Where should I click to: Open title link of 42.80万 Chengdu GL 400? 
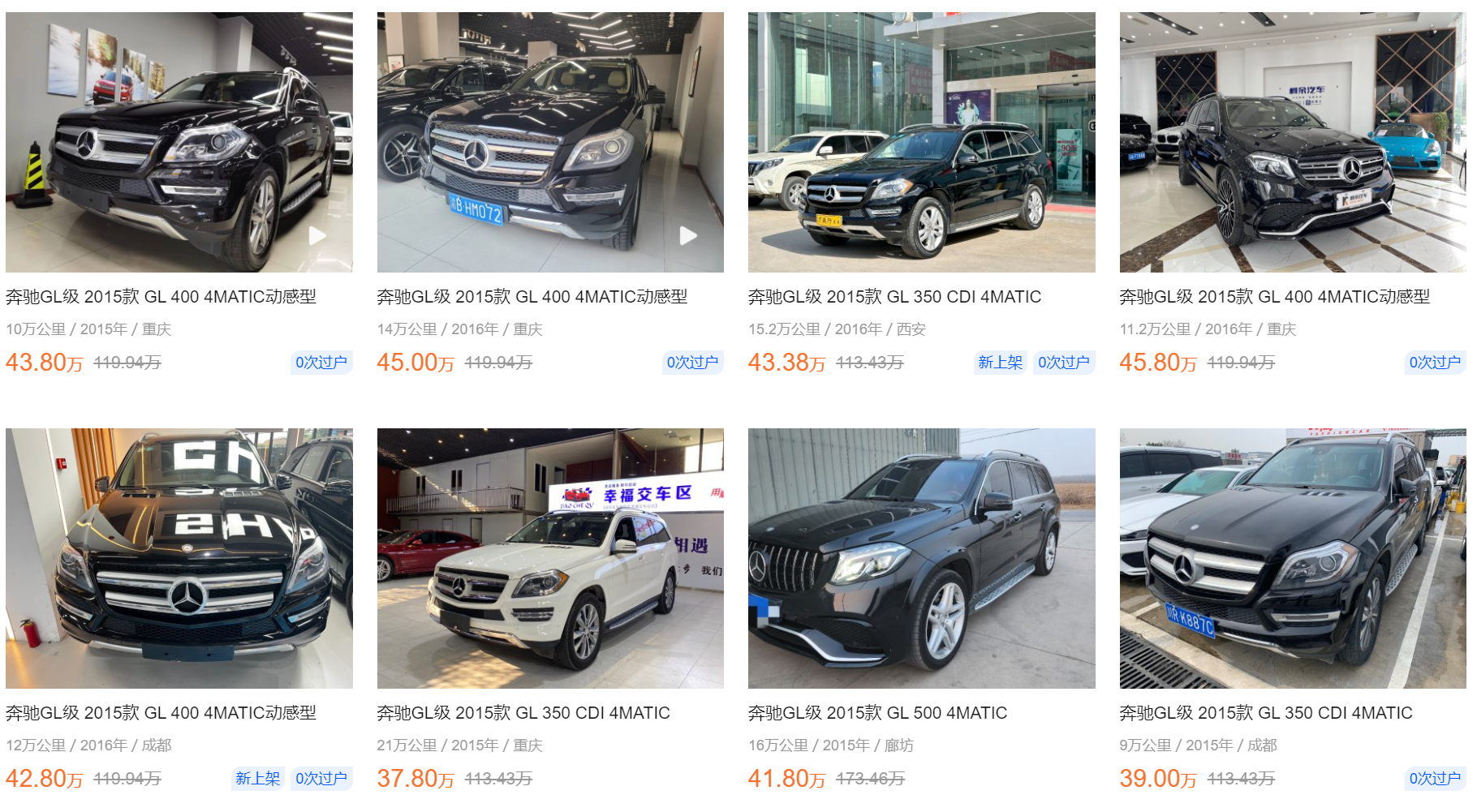(161, 713)
